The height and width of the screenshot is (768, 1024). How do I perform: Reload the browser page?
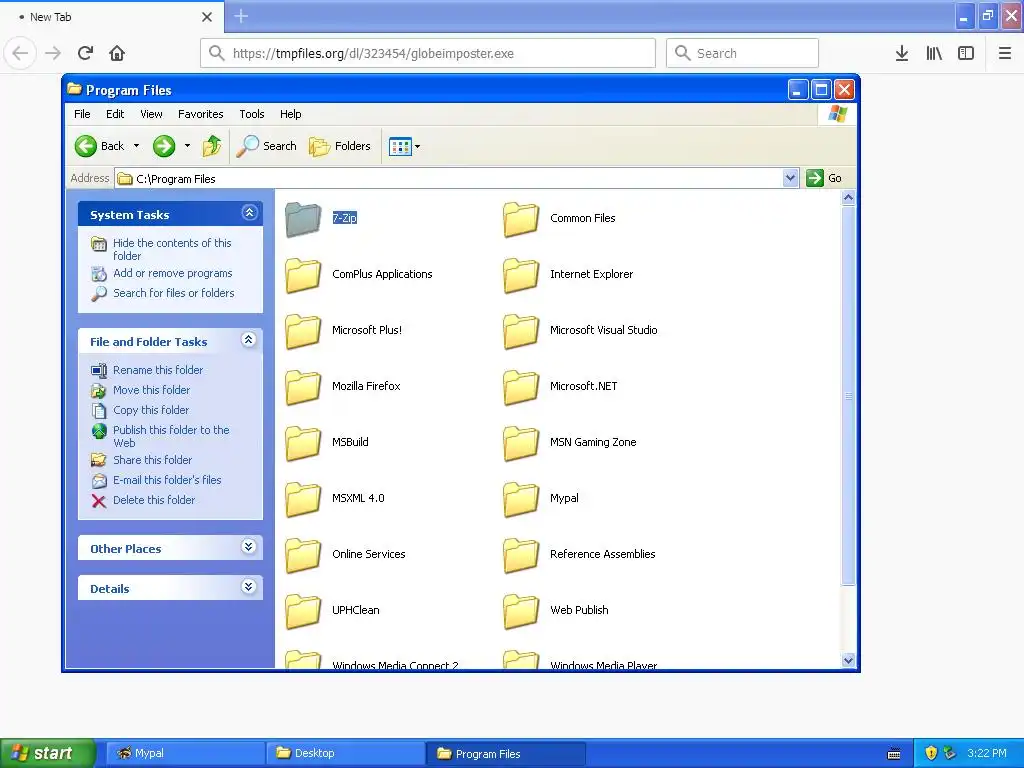[85, 53]
